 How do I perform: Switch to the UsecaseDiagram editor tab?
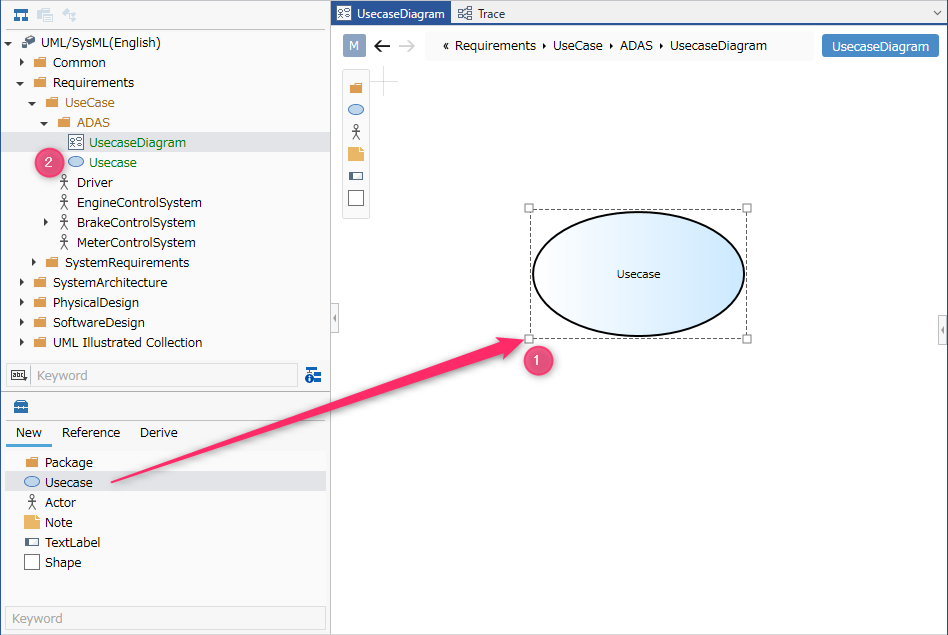391,13
